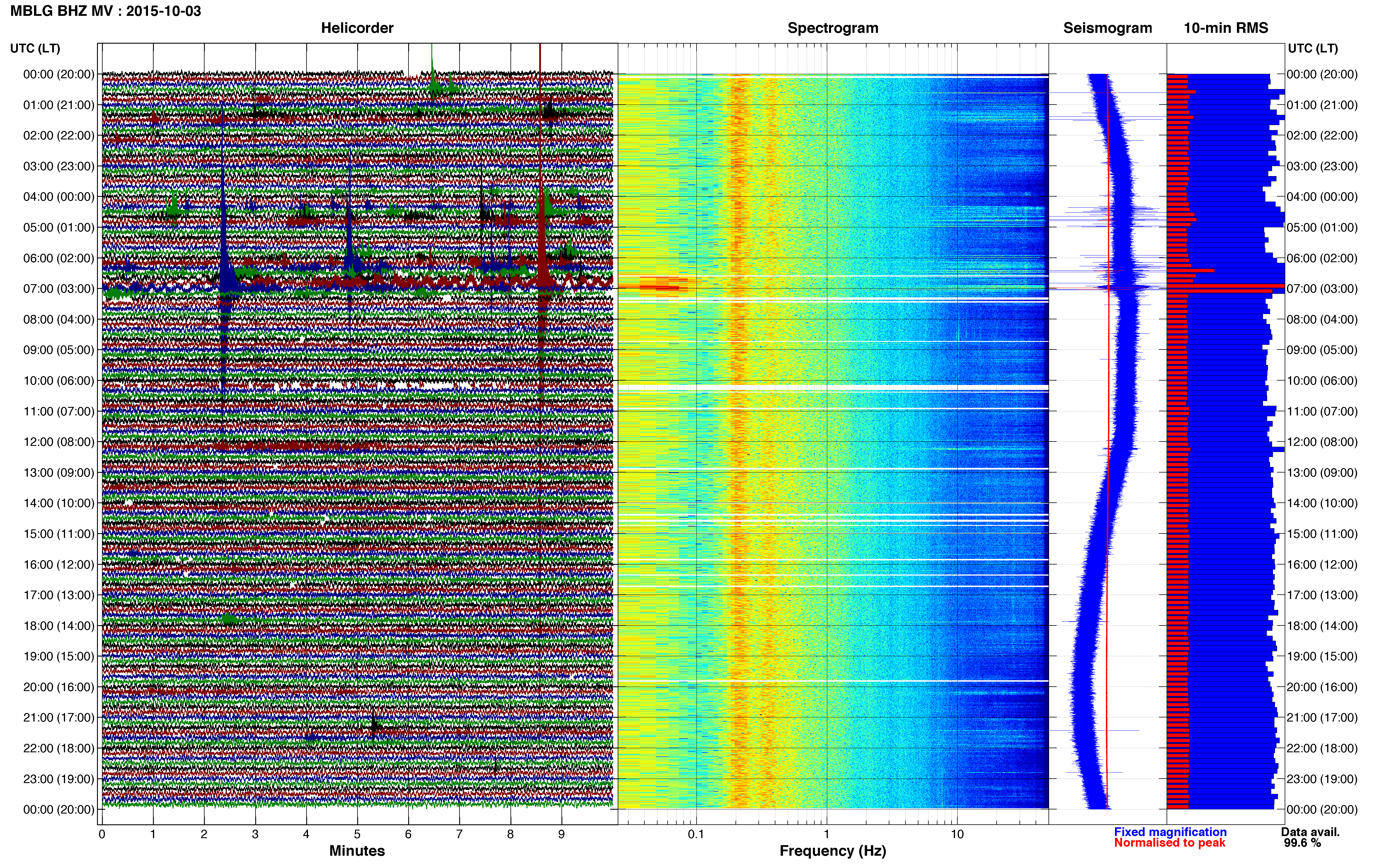Viewport: 1389px width, 868px height.
Task: Click 04:00 (00:00) on the Helicorder time axis
Action: coord(59,197)
